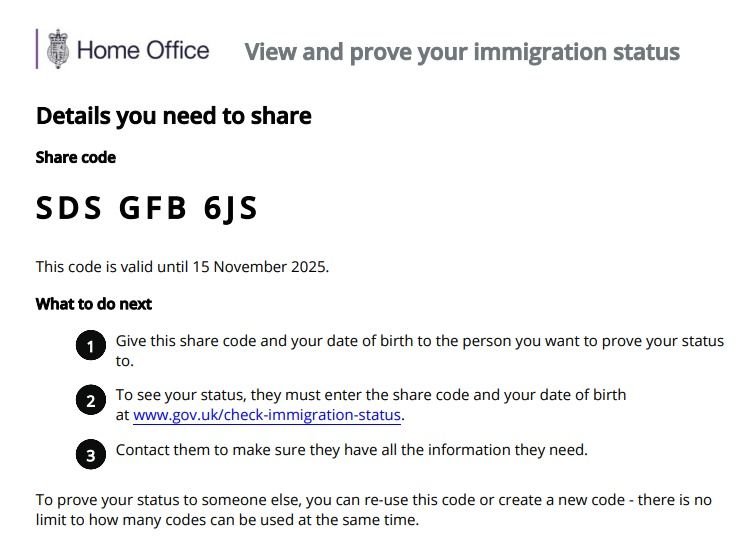Click the step 3 numbered circle
Viewport: 753px width, 540px height.
tap(91, 454)
